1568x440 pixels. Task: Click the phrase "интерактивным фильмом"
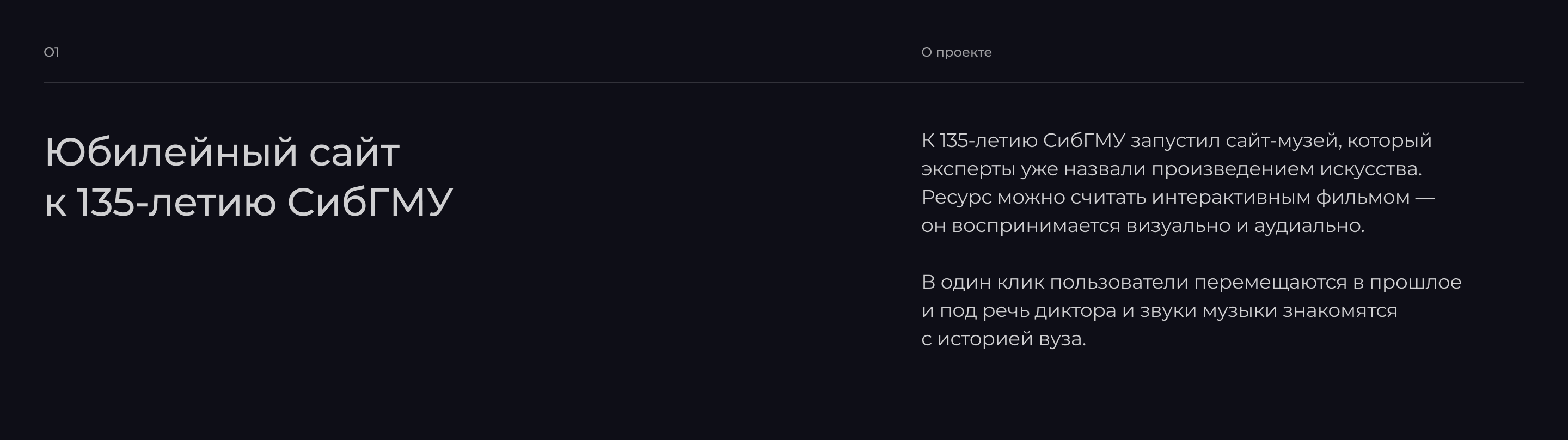tap(1281, 198)
